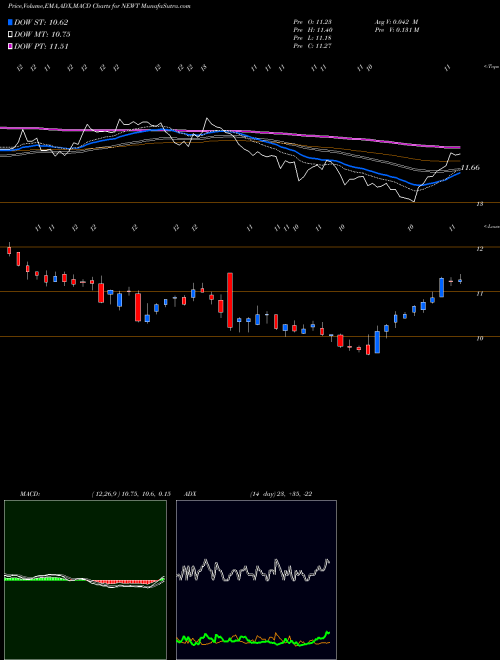The height and width of the screenshot is (660, 500).
Task: Click the 'Pre C: 11.27' close value
Action: point(313,46)
